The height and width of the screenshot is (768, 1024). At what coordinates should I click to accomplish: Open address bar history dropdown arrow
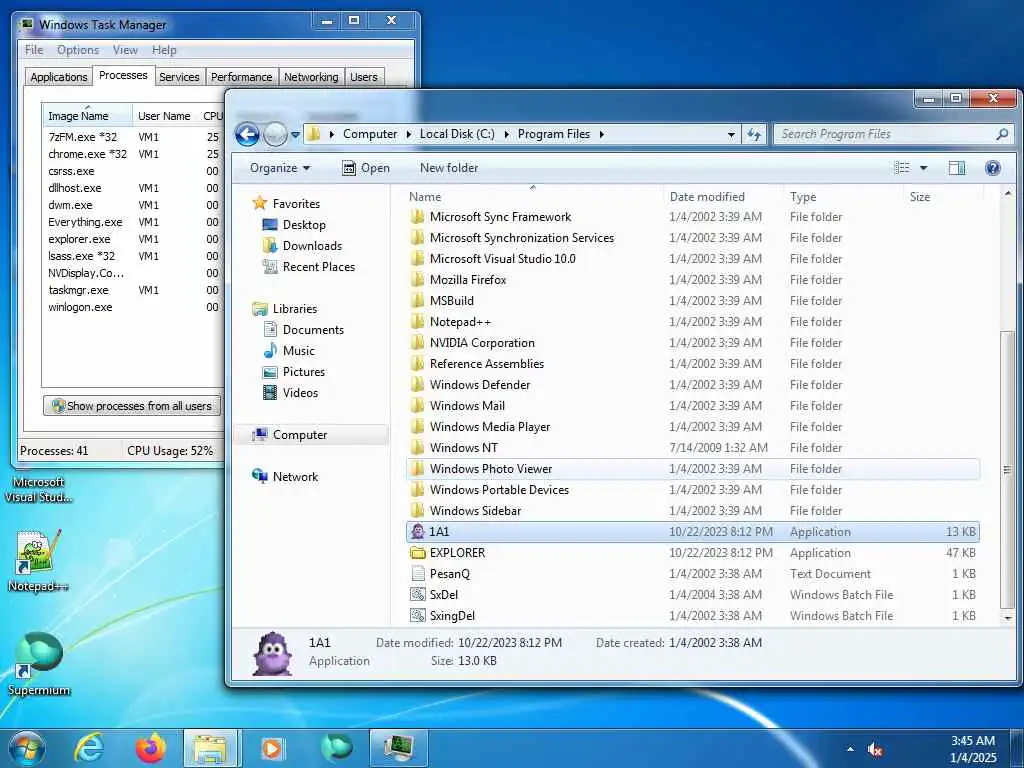[731, 135]
